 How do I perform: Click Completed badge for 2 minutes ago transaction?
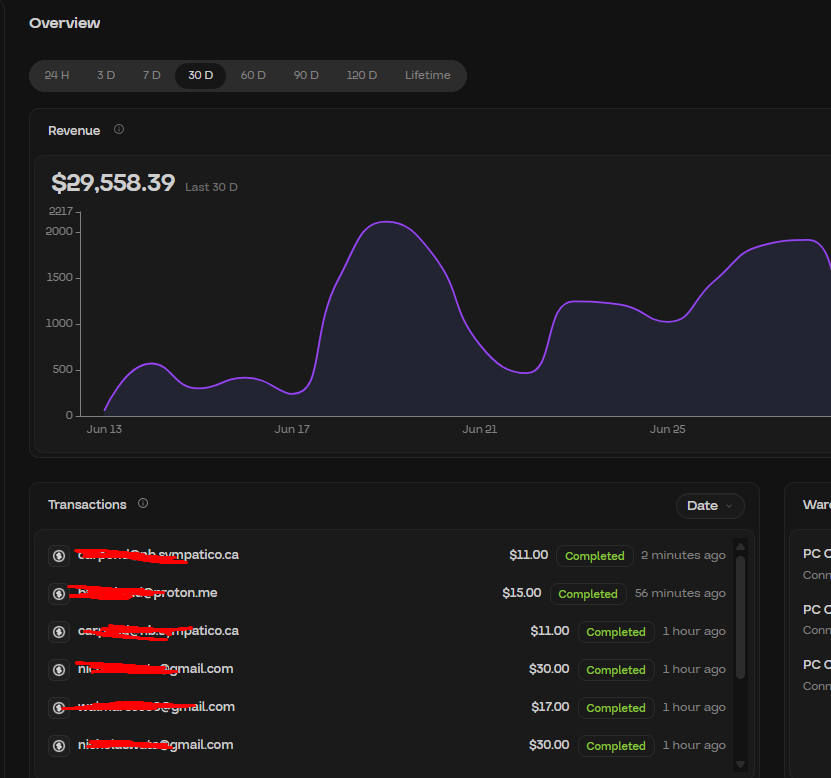(595, 556)
